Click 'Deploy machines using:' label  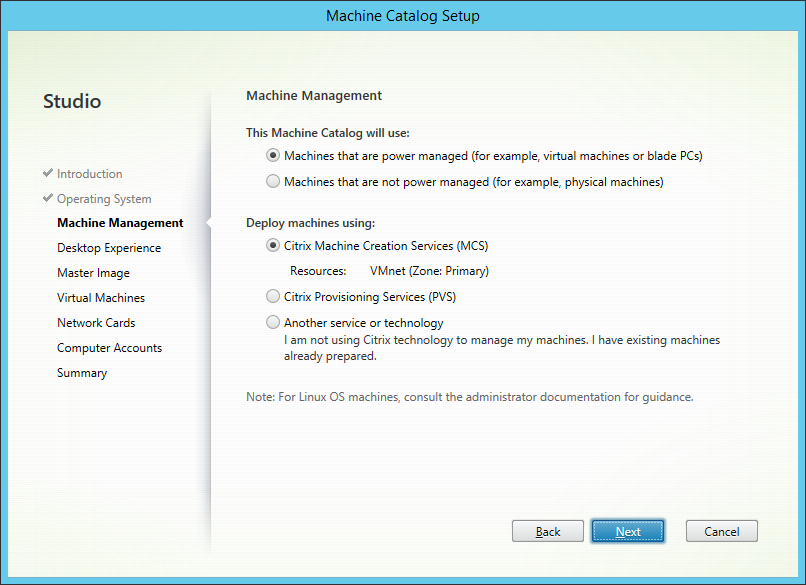tap(310, 223)
